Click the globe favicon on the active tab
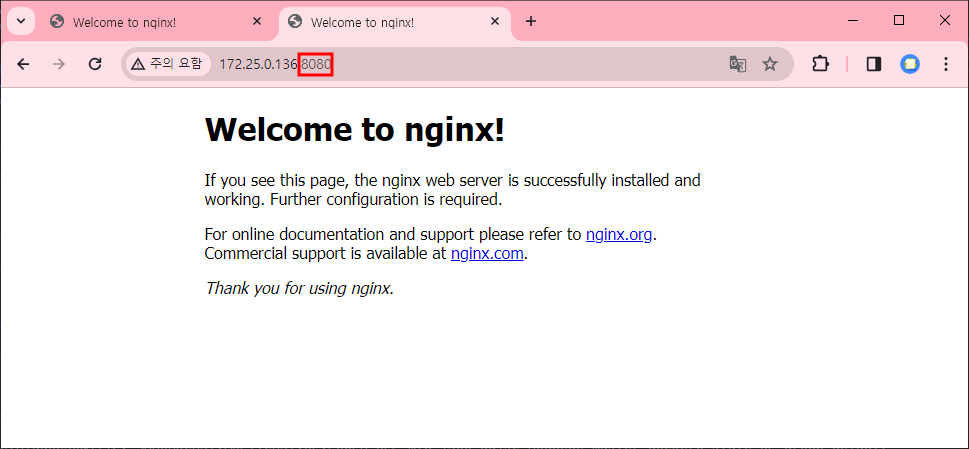Viewport: 969px width, 449px height. coord(295,22)
